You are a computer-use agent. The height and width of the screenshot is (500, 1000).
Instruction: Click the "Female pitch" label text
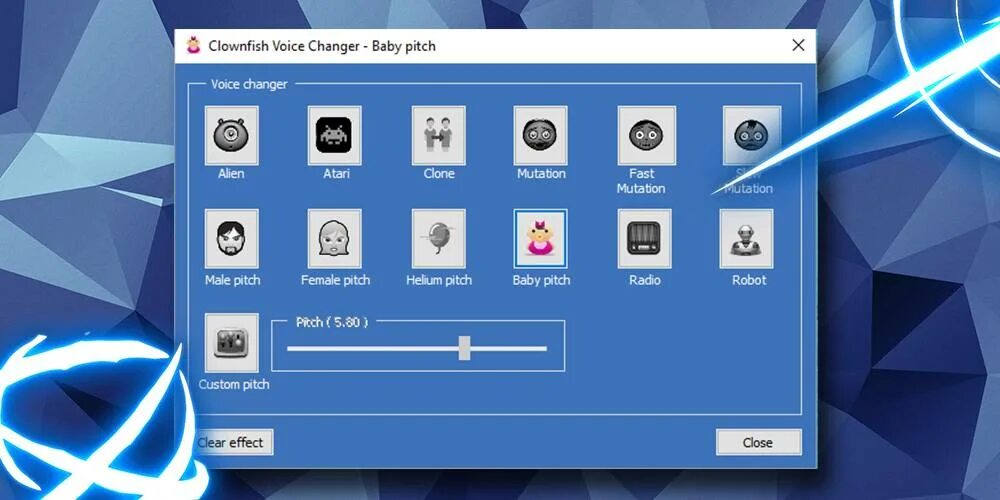point(335,280)
